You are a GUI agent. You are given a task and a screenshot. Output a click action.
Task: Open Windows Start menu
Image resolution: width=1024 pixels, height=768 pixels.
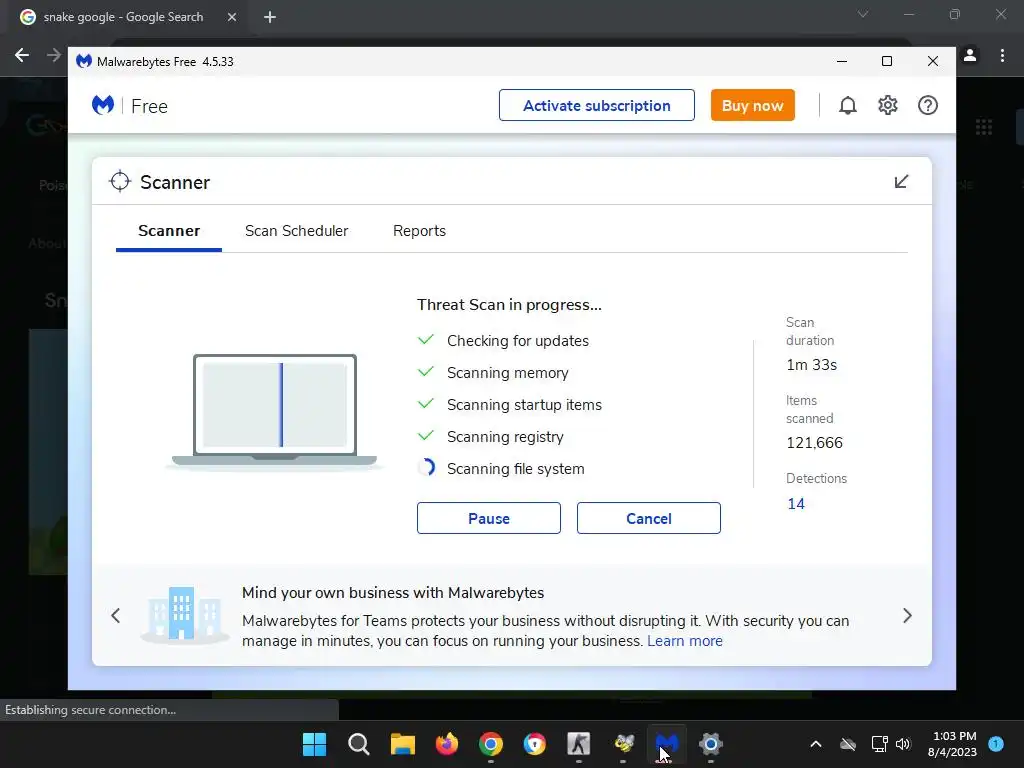(x=314, y=744)
